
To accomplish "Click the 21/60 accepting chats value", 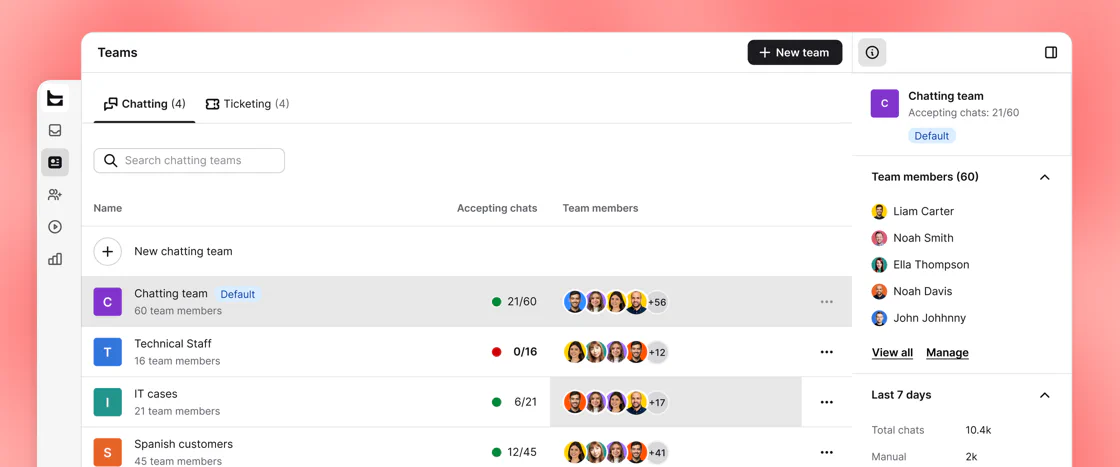I will coord(522,301).
